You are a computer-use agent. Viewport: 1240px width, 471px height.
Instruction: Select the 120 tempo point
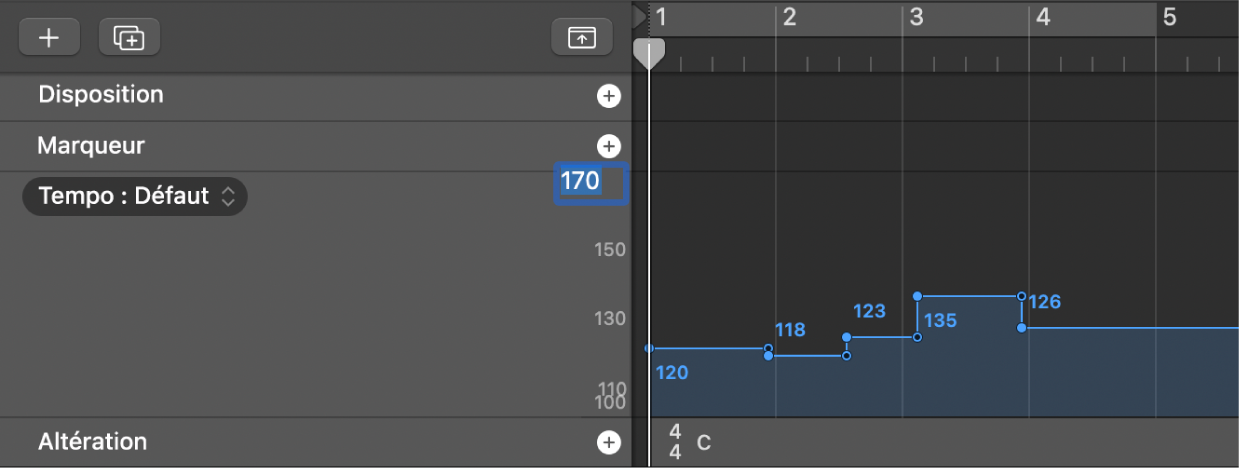coord(650,348)
